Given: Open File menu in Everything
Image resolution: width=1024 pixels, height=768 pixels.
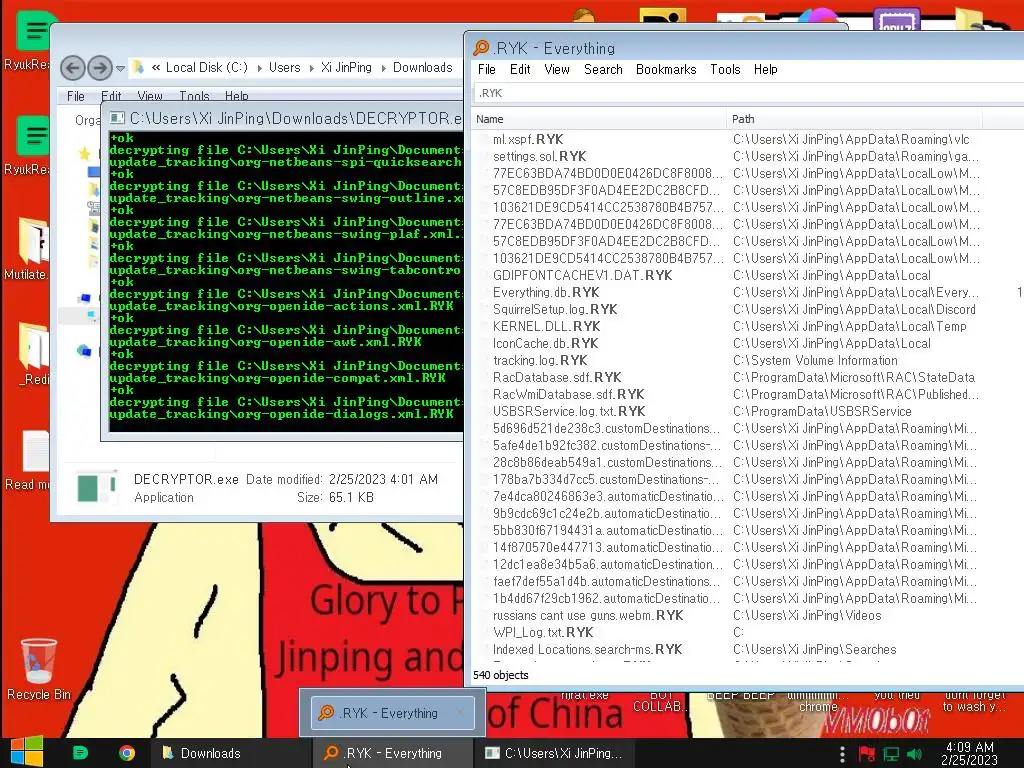Looking at the screenshot, I should pyautogui.click(x=487, y=69).
